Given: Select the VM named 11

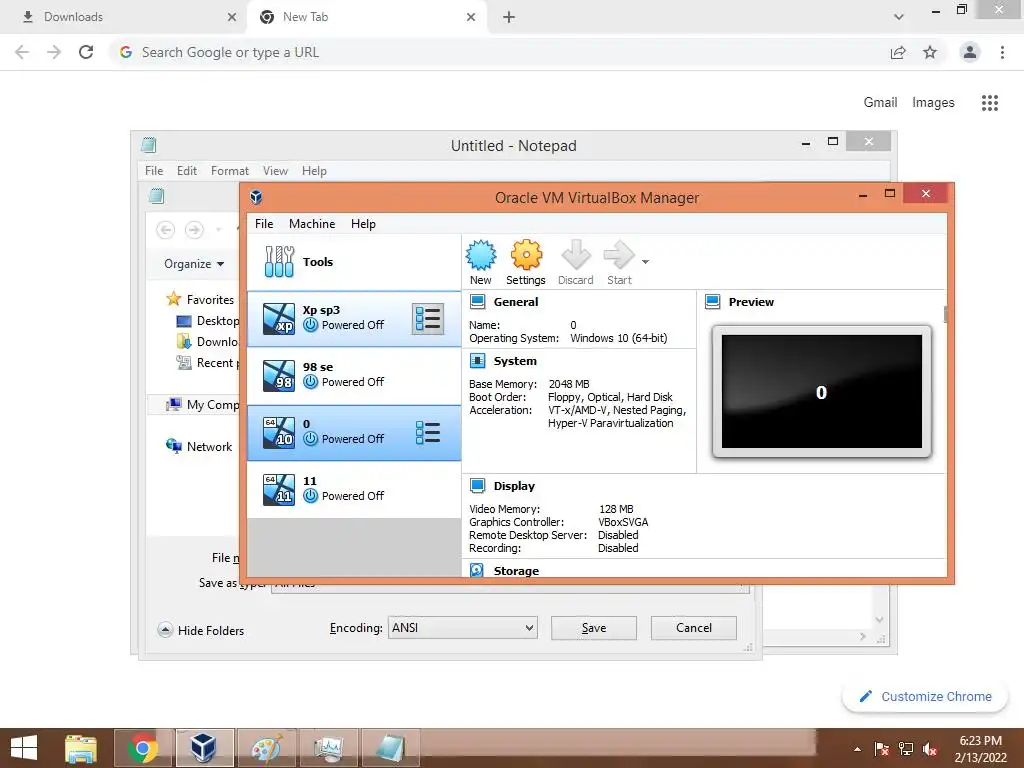Looking at the screenshot, I should pyautogui.click(x=354, y=489).
